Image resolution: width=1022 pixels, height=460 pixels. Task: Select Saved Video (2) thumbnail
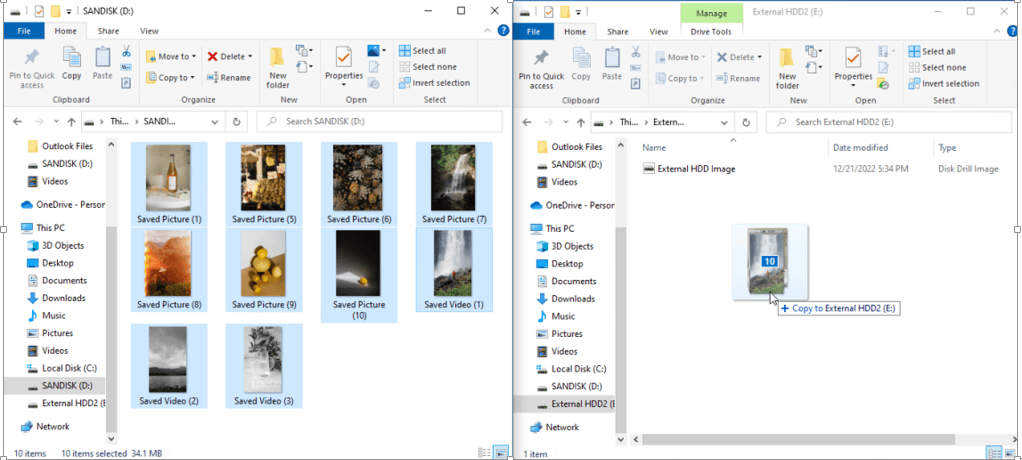(x=169, y=366)
